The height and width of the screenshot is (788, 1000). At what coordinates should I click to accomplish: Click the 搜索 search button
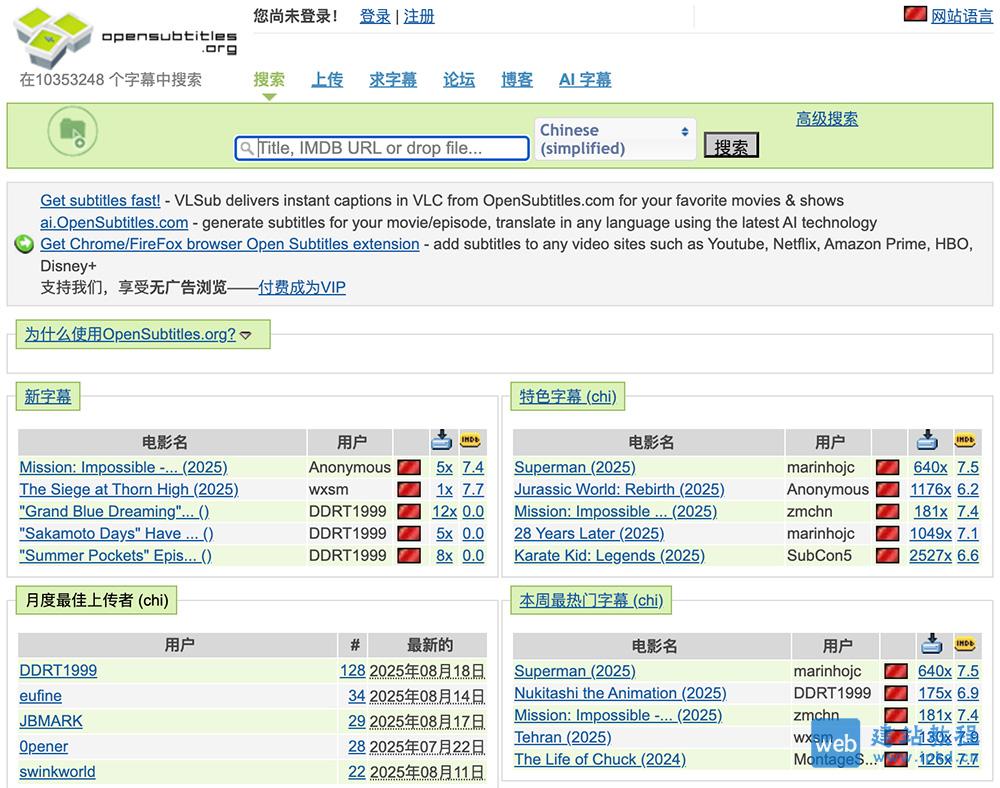pyautogui.click(x=731, y=145)
